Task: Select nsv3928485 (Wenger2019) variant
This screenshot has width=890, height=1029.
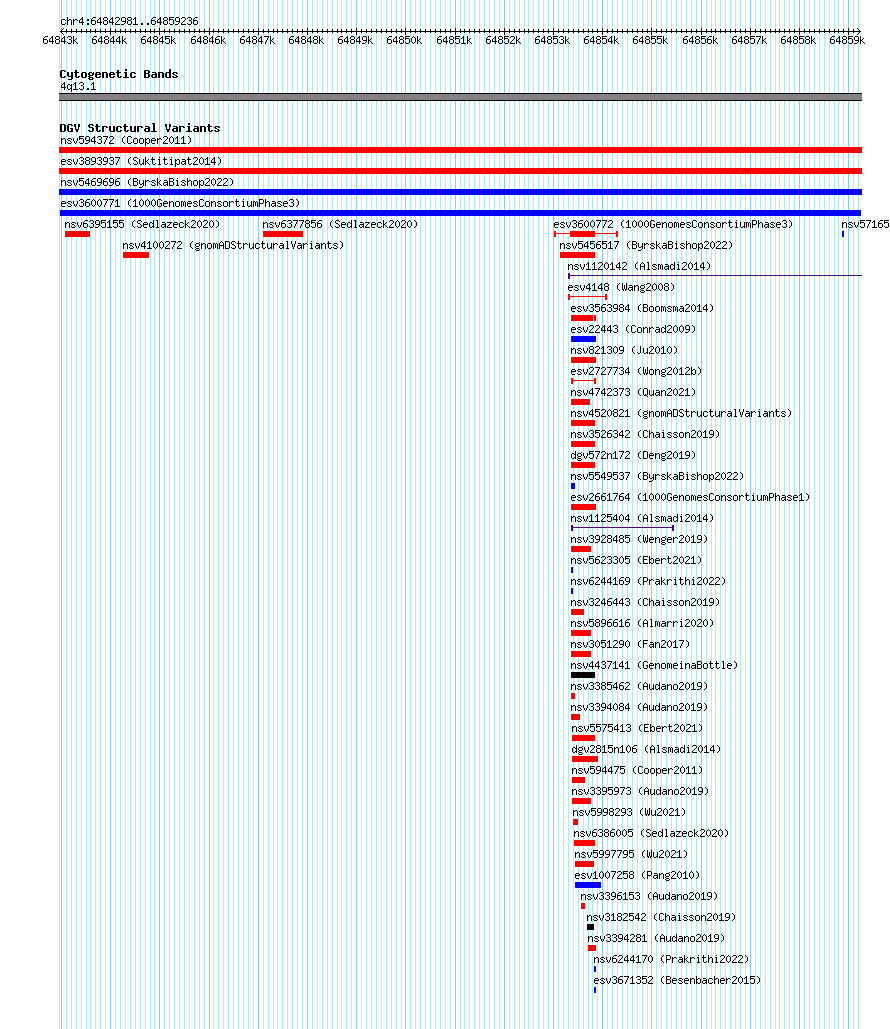Action: [639, 539]
